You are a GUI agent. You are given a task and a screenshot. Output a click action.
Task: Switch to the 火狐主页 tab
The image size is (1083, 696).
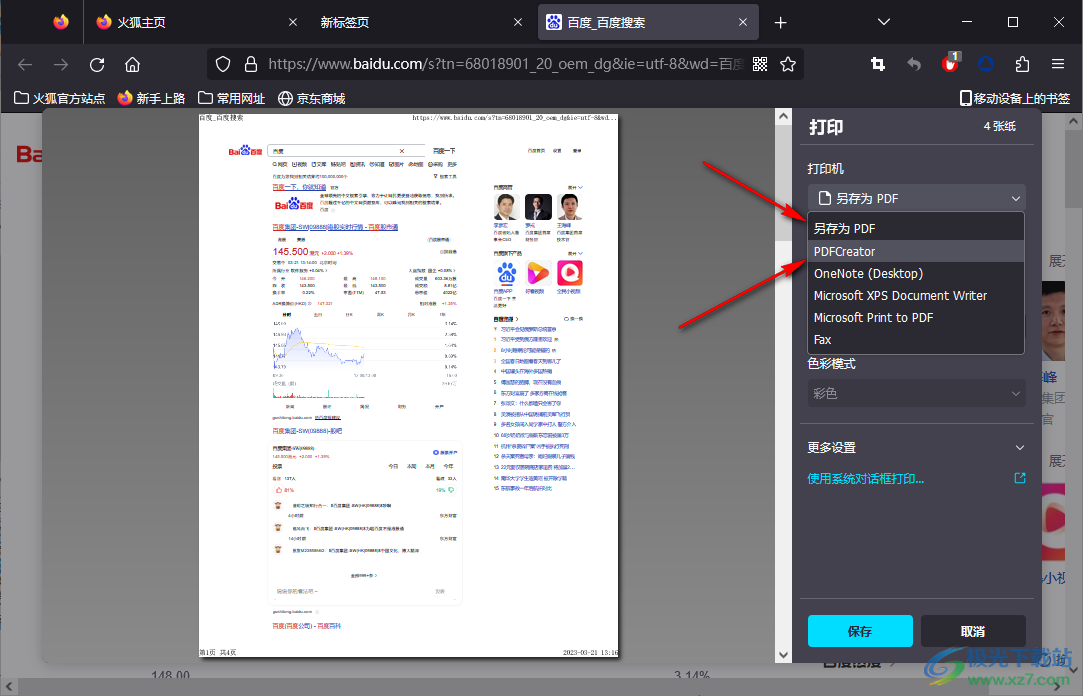tap(197, 22)
